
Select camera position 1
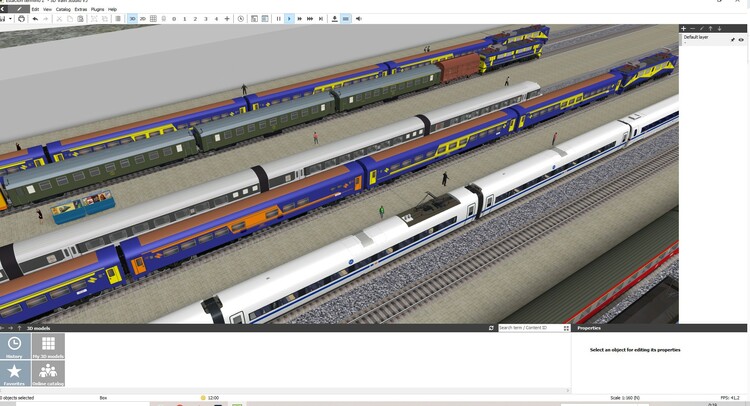(185, 19)
